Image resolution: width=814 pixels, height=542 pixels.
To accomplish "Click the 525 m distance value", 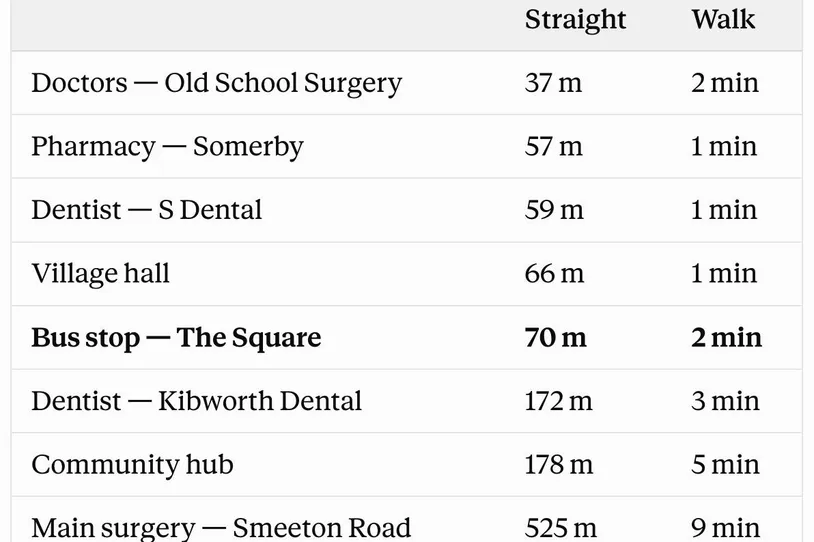I will click(x=561, y=529).
